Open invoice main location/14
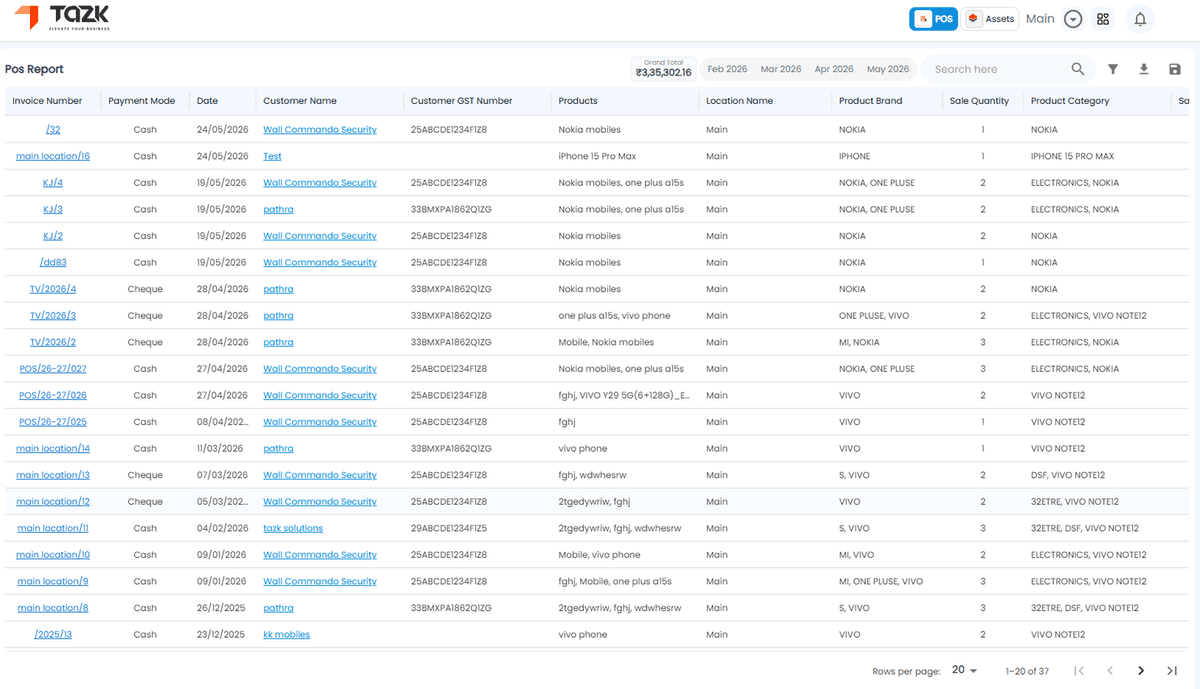 coord(53,449)
